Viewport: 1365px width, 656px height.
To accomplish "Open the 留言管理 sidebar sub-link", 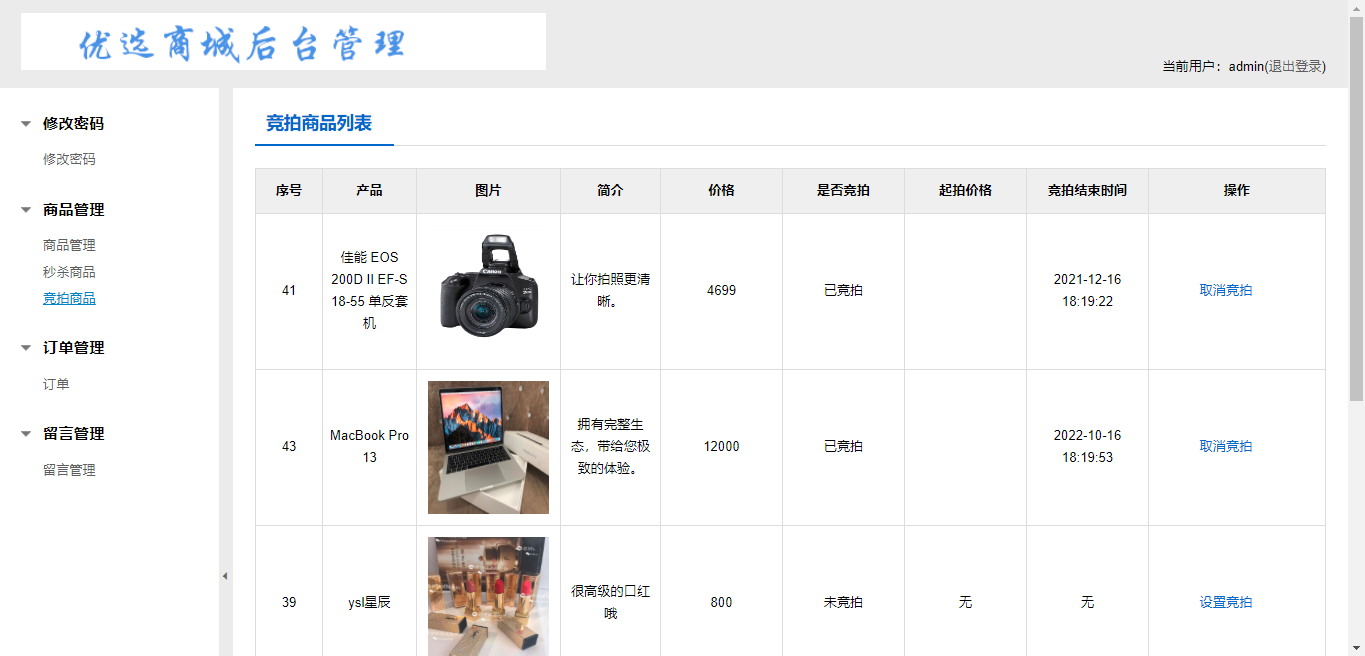I will coord(69,470).
